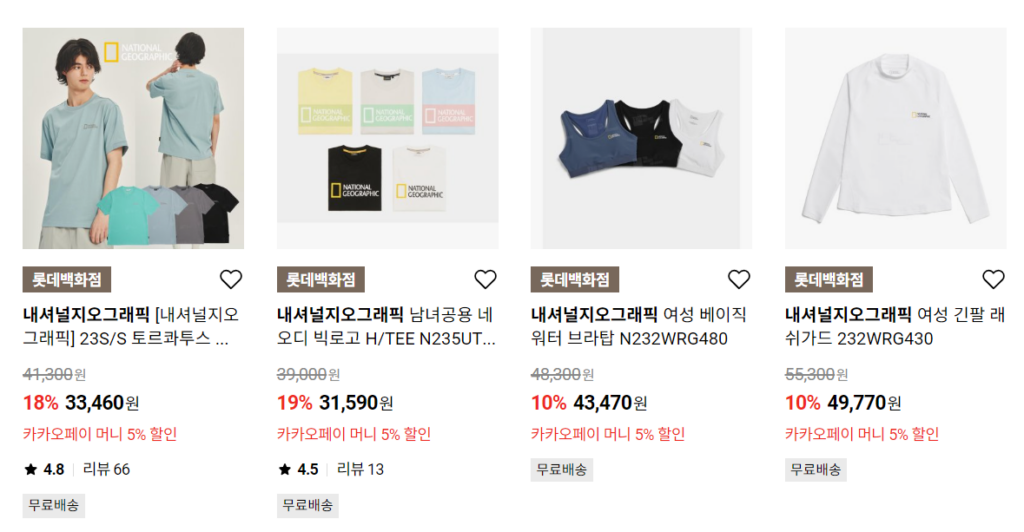1024x532 pixels.
Task: Add 워터 브라탑 N232WRG480 to wishlist via heart
Action: (x=739, y=279)
